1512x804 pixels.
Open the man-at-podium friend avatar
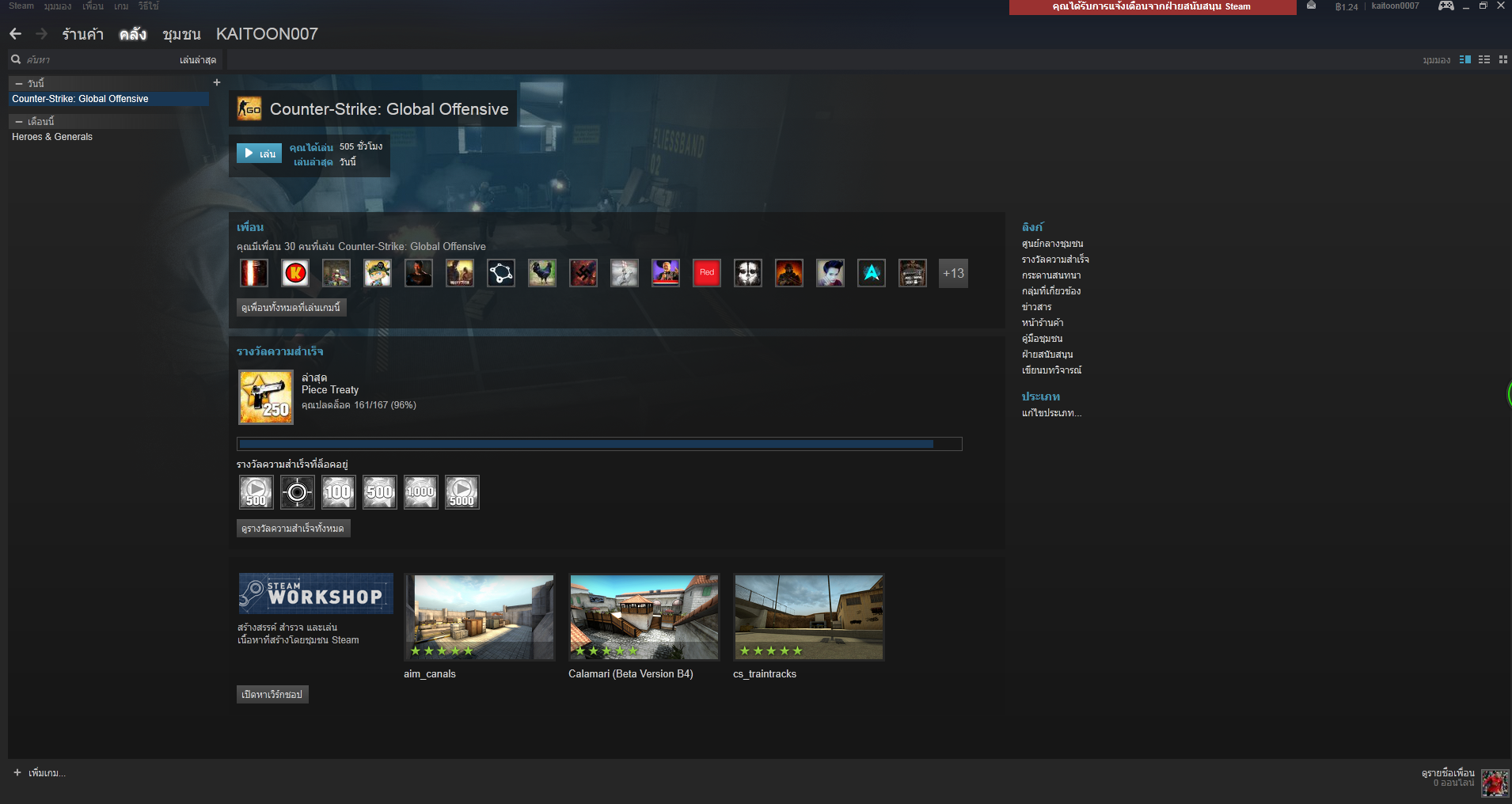pyautogui.click(x=666, y=273)
